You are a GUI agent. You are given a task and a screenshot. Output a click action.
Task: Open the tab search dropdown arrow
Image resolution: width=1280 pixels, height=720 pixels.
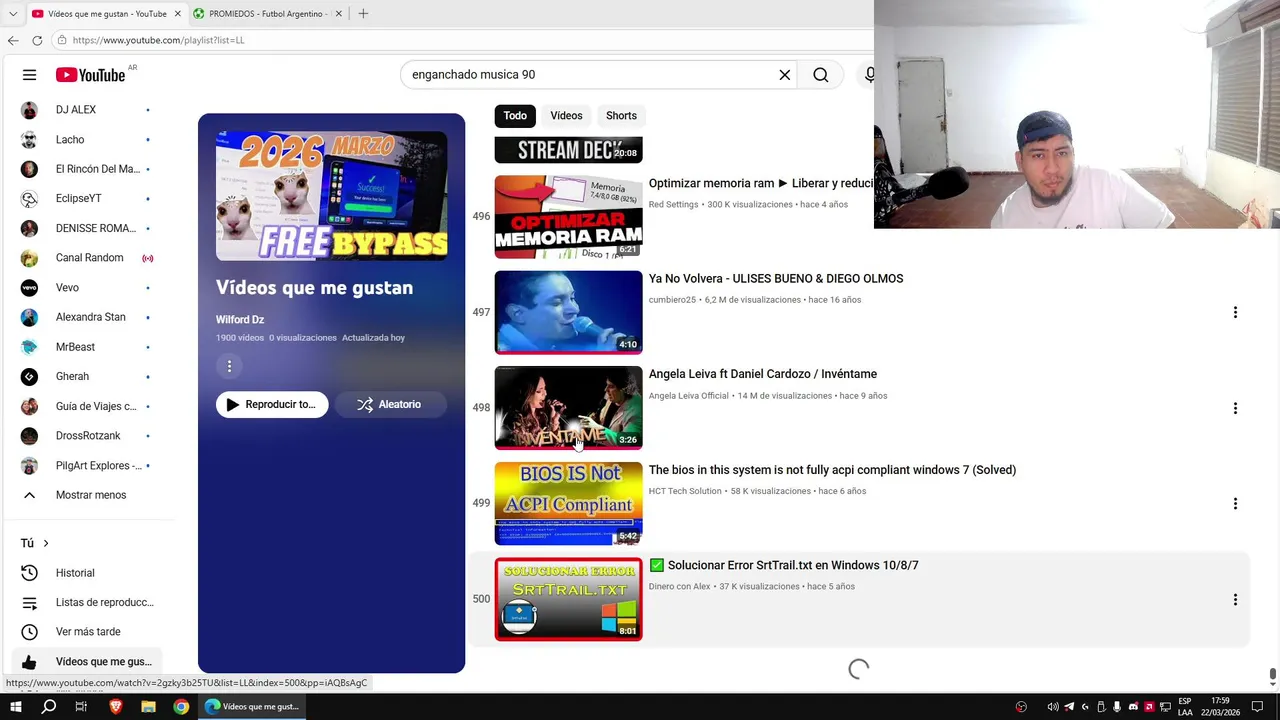tap(12, 14)
